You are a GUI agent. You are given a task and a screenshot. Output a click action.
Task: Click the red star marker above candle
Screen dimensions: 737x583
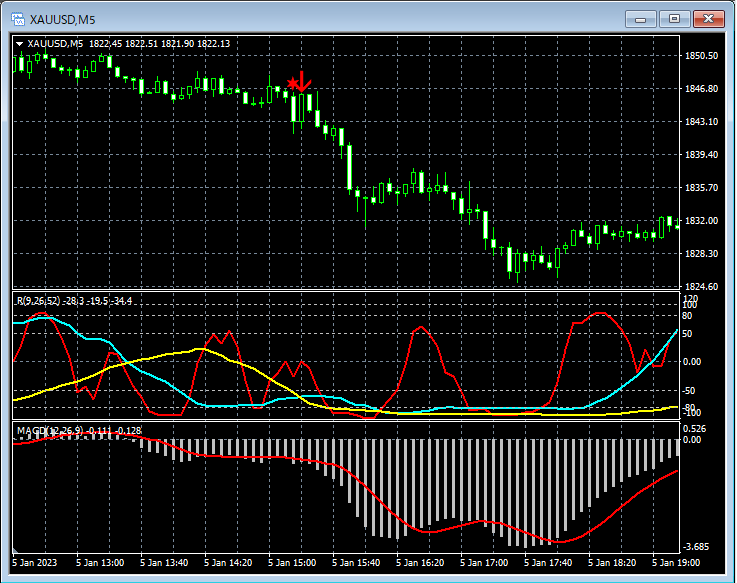click(x=292, y=83)
